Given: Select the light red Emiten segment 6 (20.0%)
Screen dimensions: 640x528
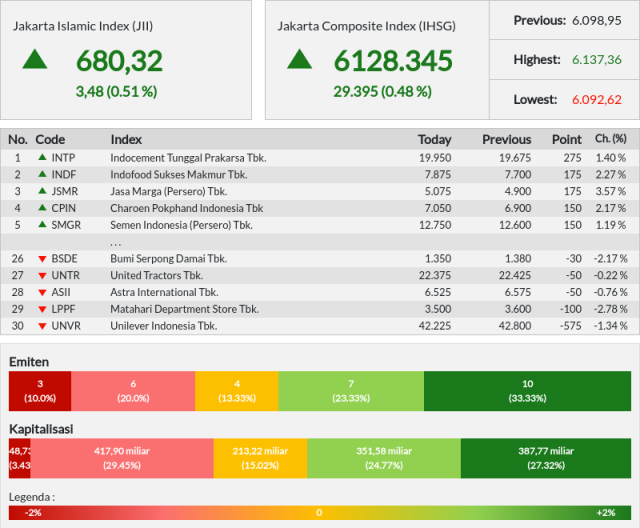Looking at the screenshot, I should tap(133, 391).
